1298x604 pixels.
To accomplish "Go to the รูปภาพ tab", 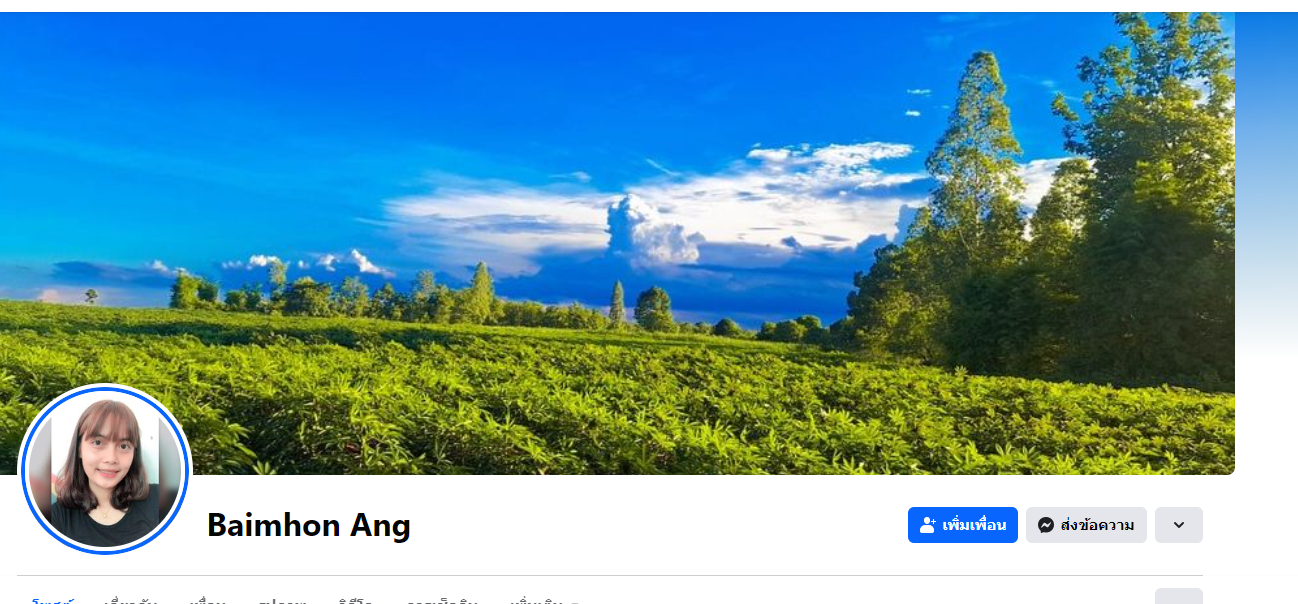I will pos(282,602).
